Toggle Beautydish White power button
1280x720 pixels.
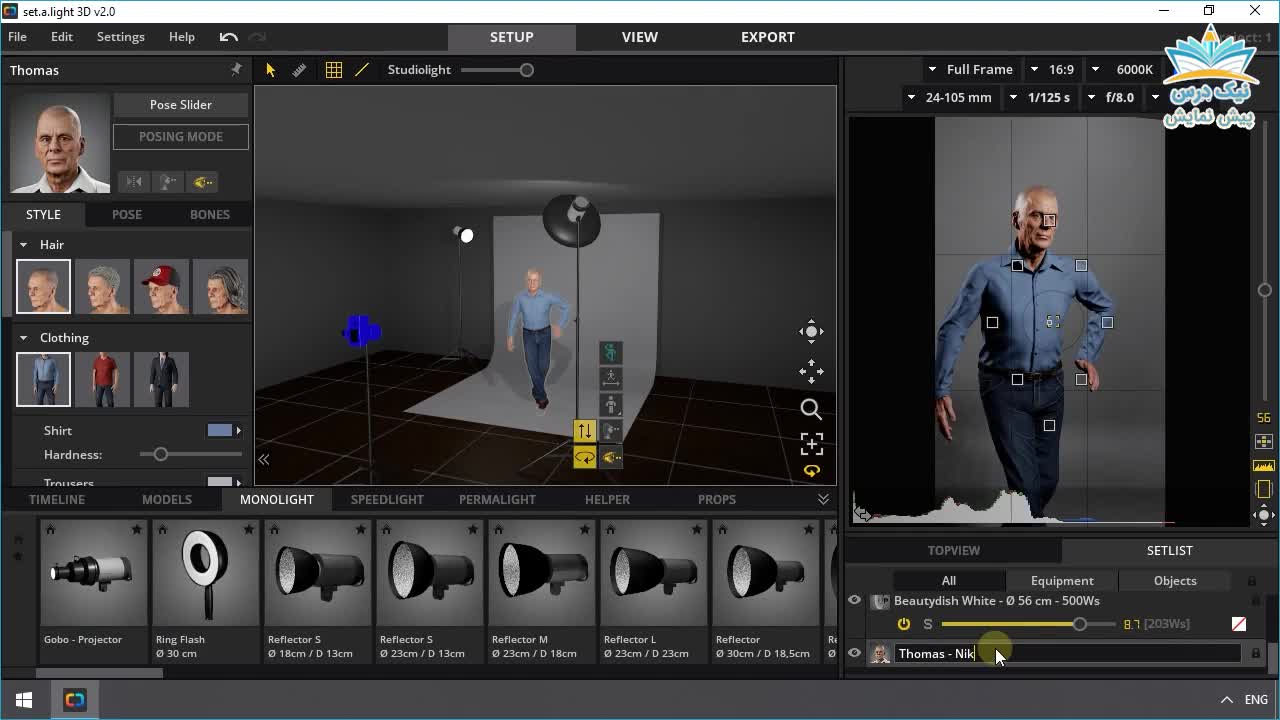(904, 624)
